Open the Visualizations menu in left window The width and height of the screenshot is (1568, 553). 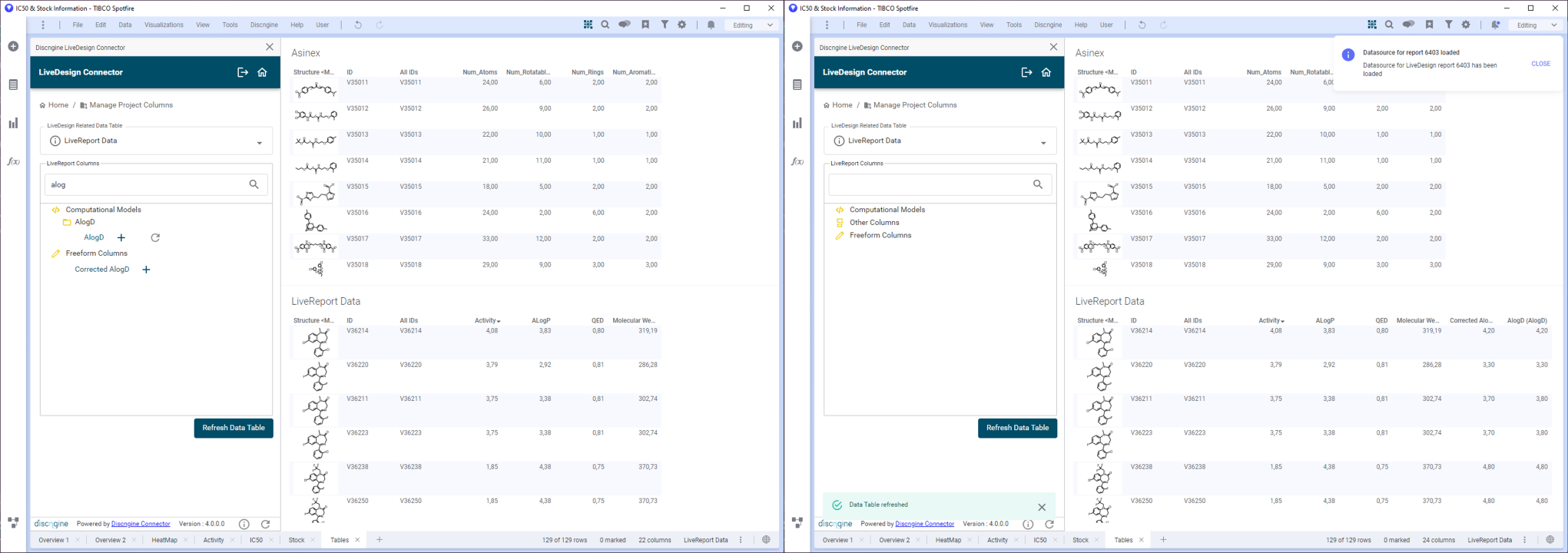tap(164, 25)
